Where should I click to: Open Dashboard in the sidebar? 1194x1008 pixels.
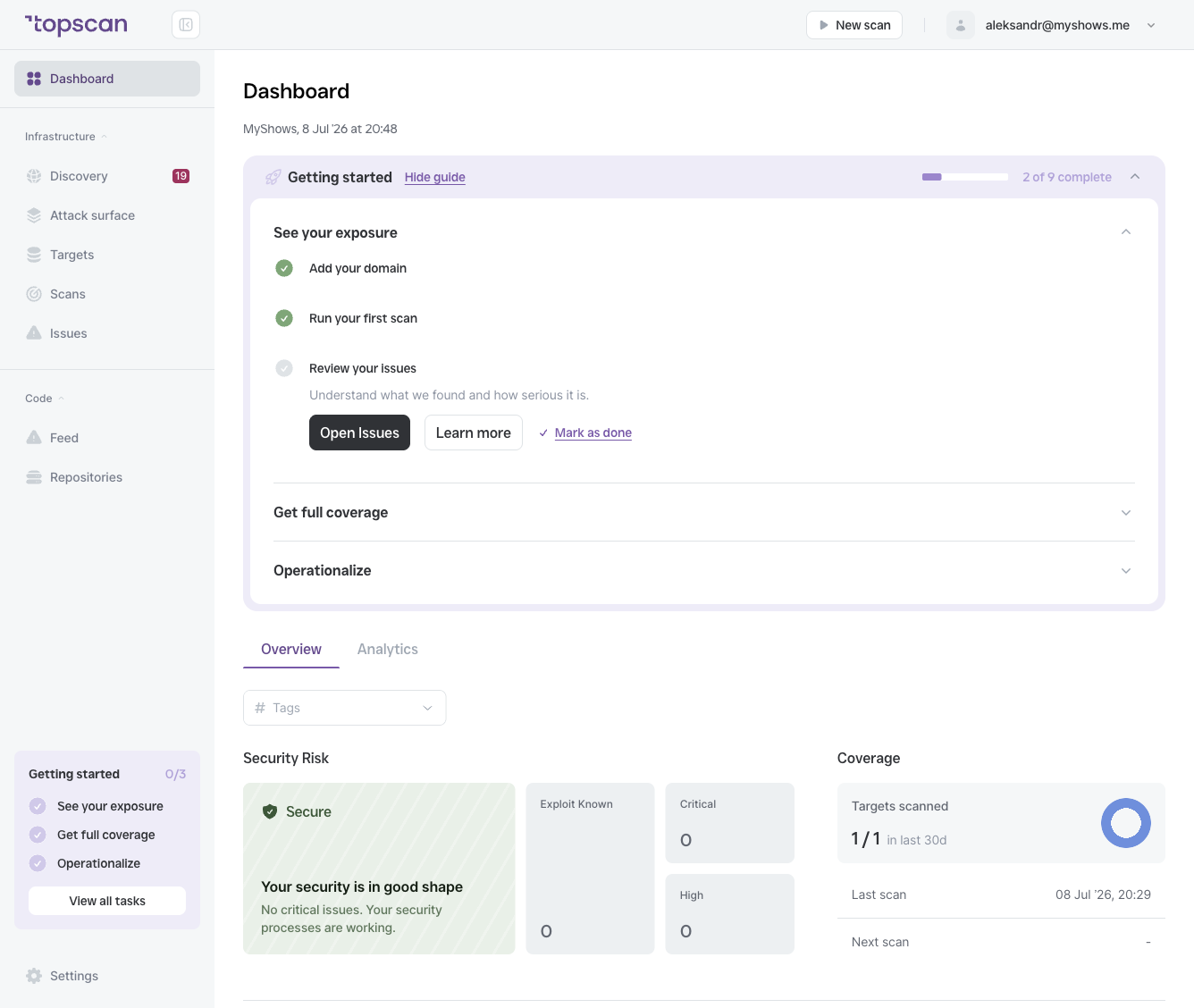(107, 79)
